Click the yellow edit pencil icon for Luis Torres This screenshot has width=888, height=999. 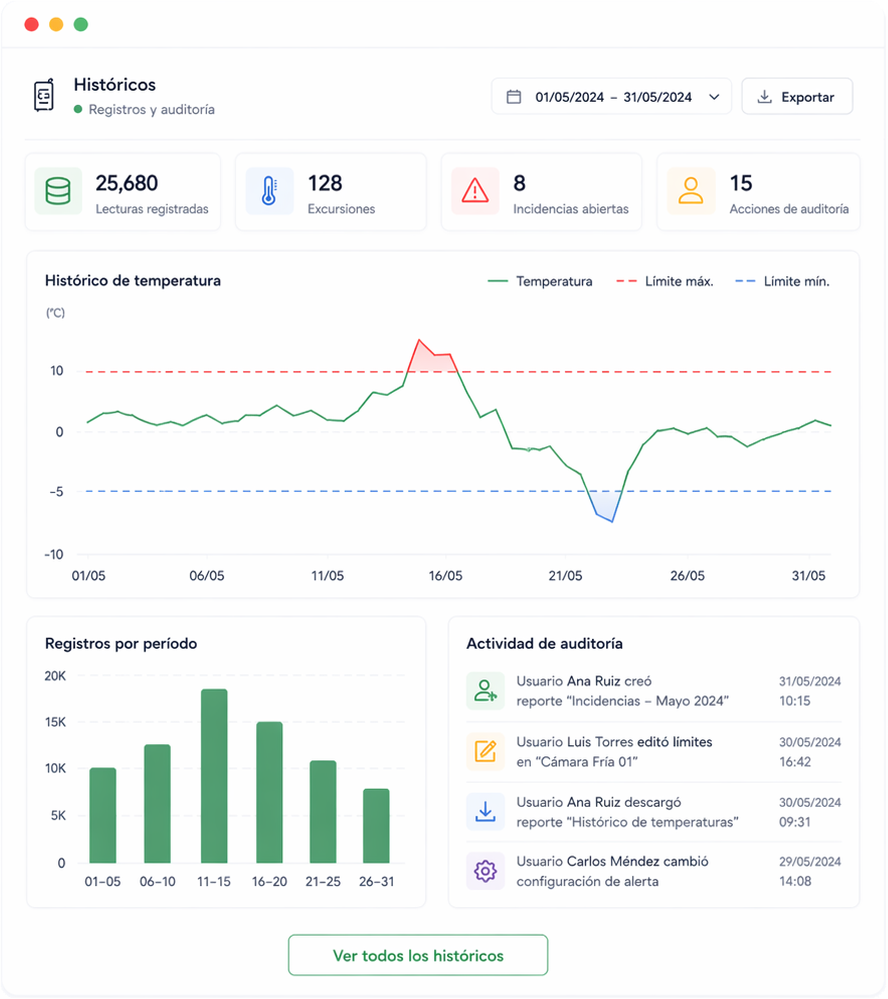[x=485, y=752]
